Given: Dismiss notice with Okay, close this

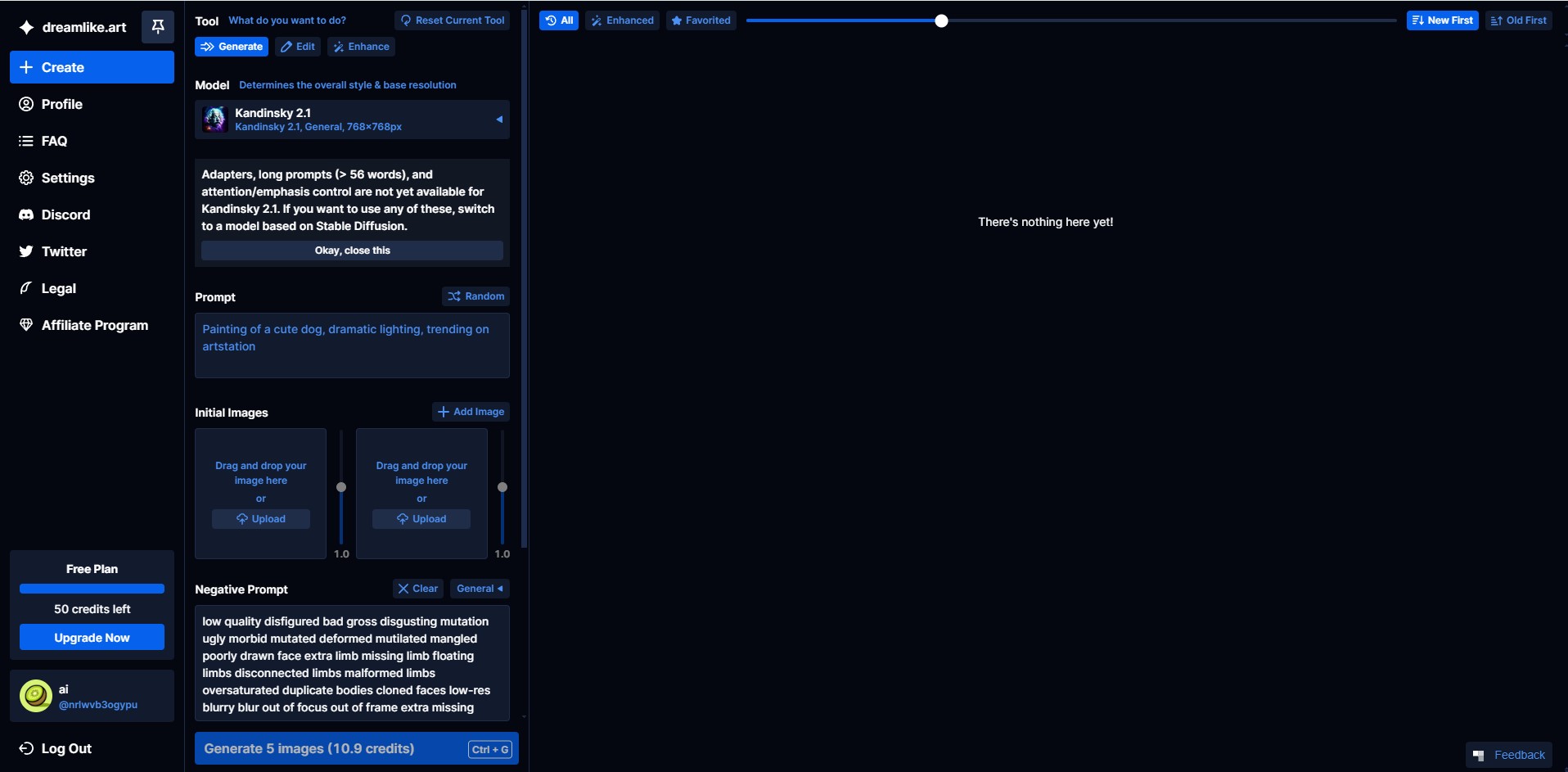Looking at the screenshot, I should 352,251.
